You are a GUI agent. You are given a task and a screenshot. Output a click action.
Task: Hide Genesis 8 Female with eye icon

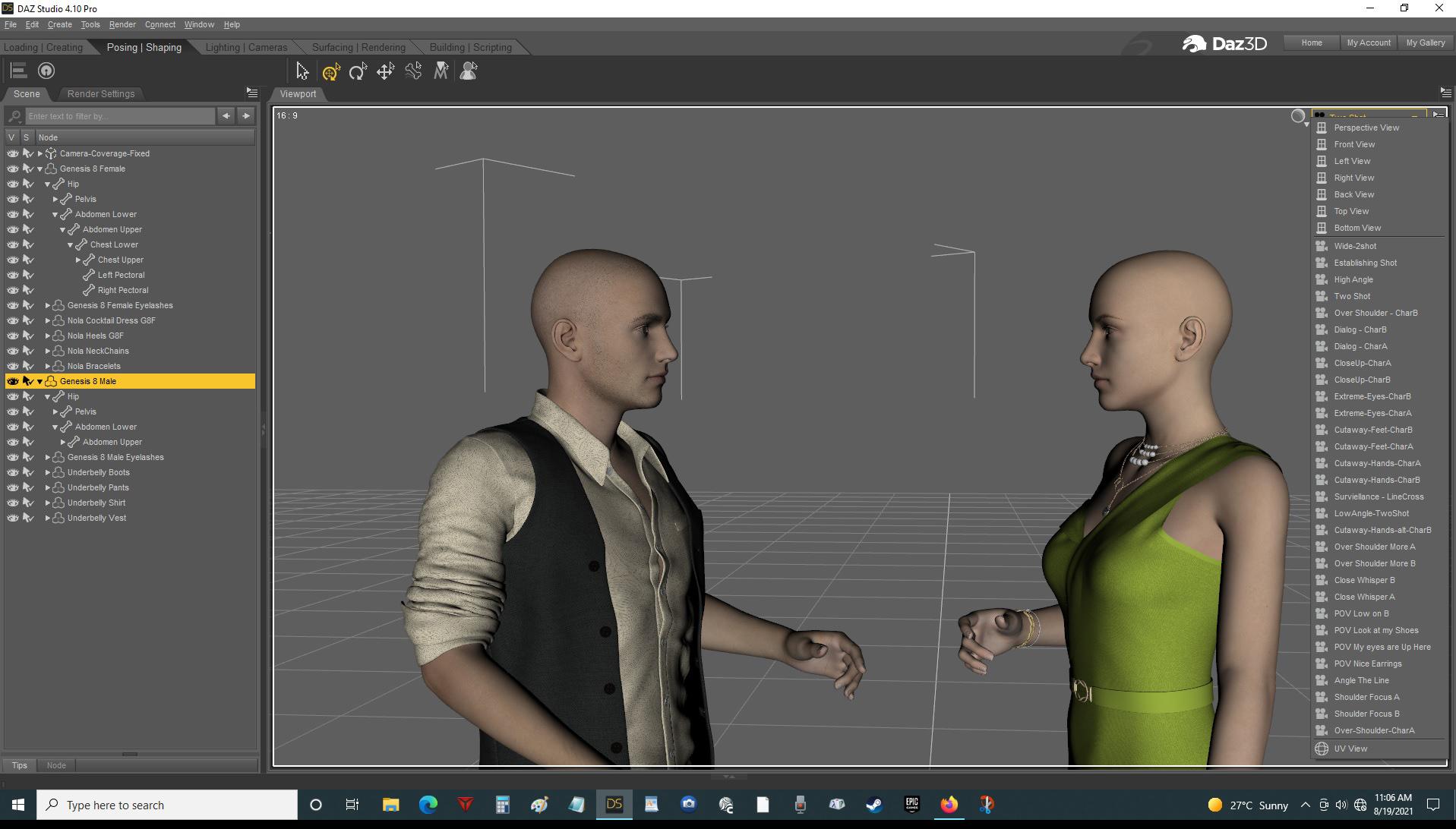point(13,169)
